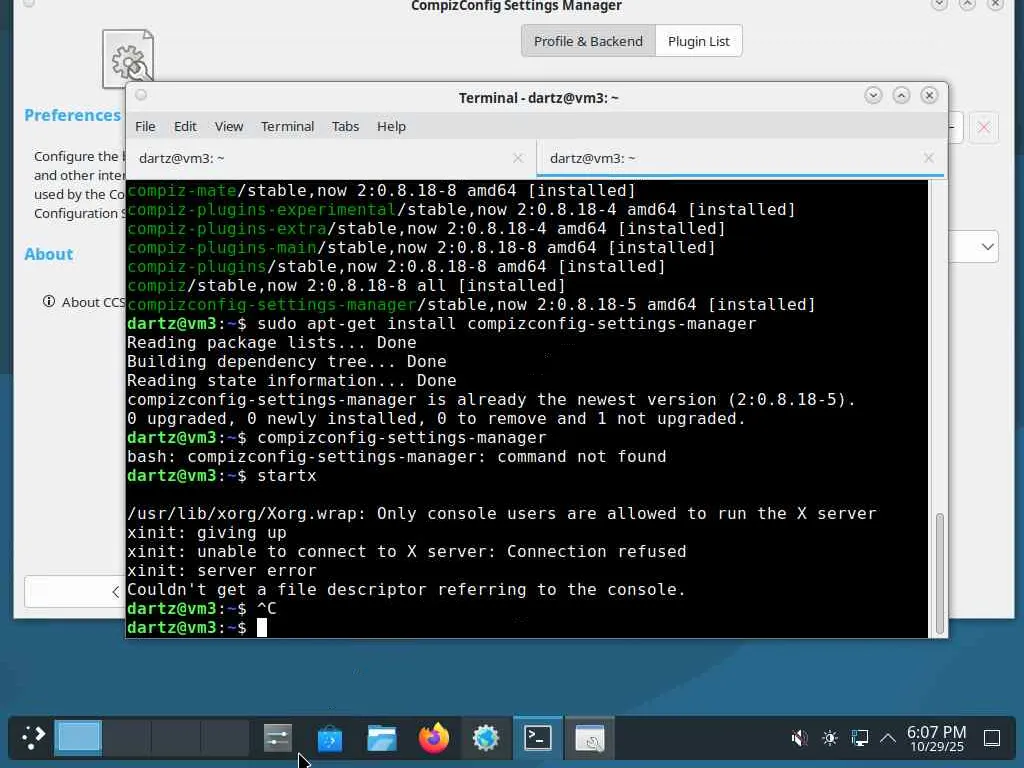Open the brightness tray icon
The height and width of the screenshot is (768, 1024).
[x=830, y=738]
